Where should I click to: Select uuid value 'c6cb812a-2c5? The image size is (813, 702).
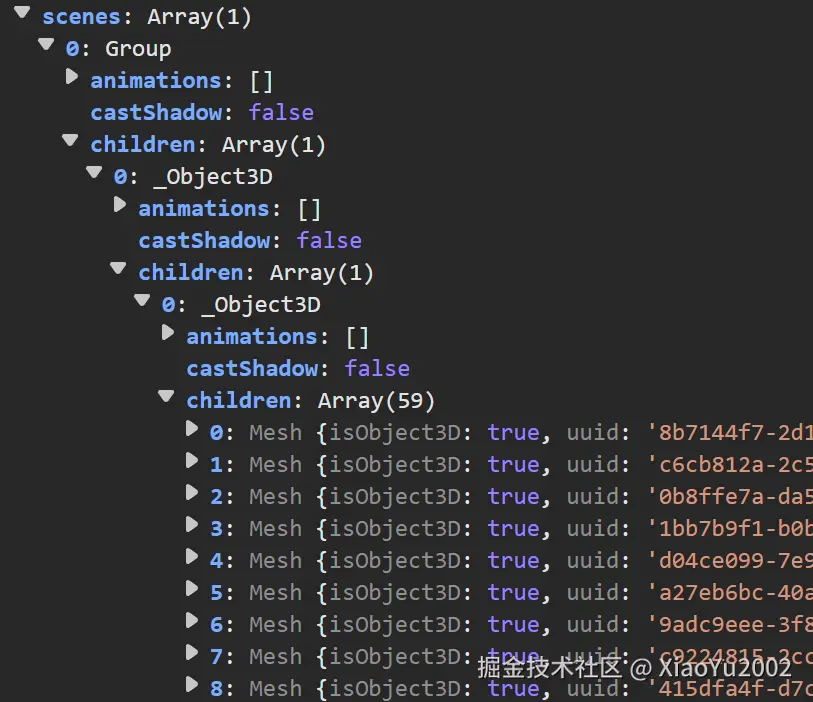tap(731, 465)
